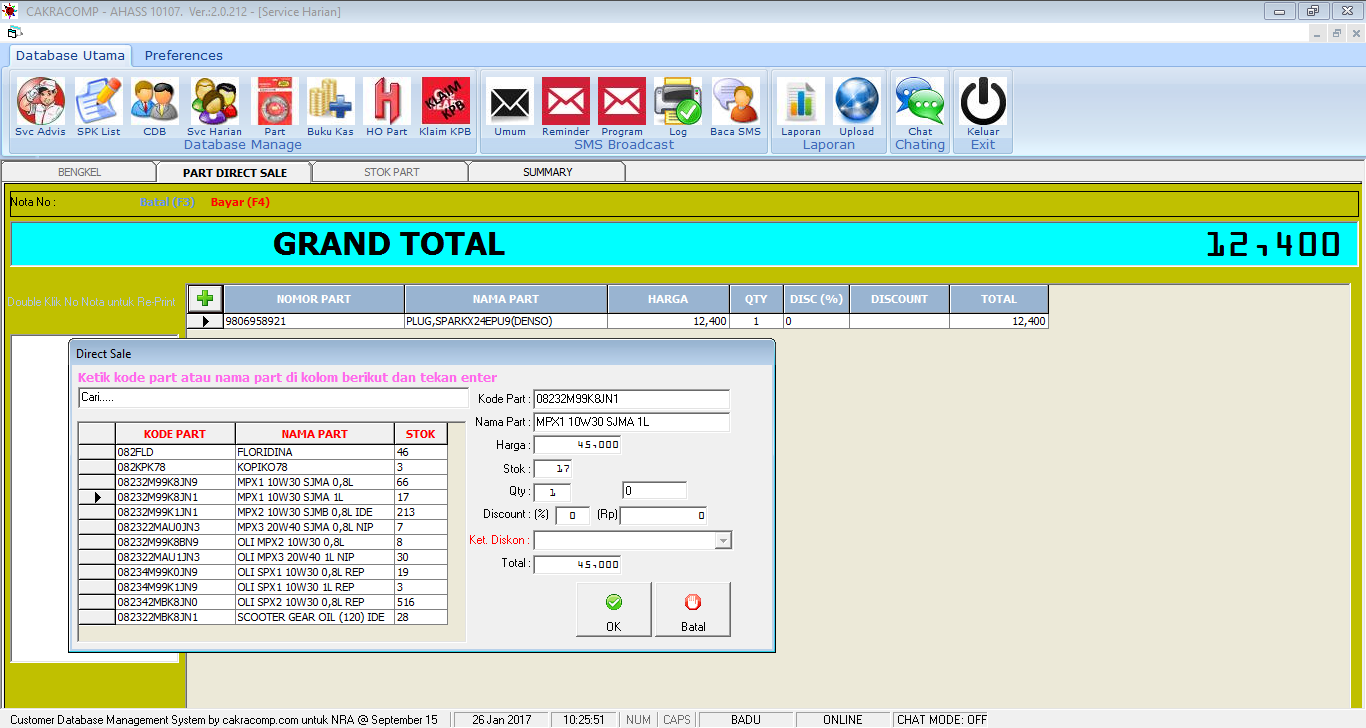Screen dimensions: 1366x728
Task: Click the Keluar power icon
Action: 982,104
